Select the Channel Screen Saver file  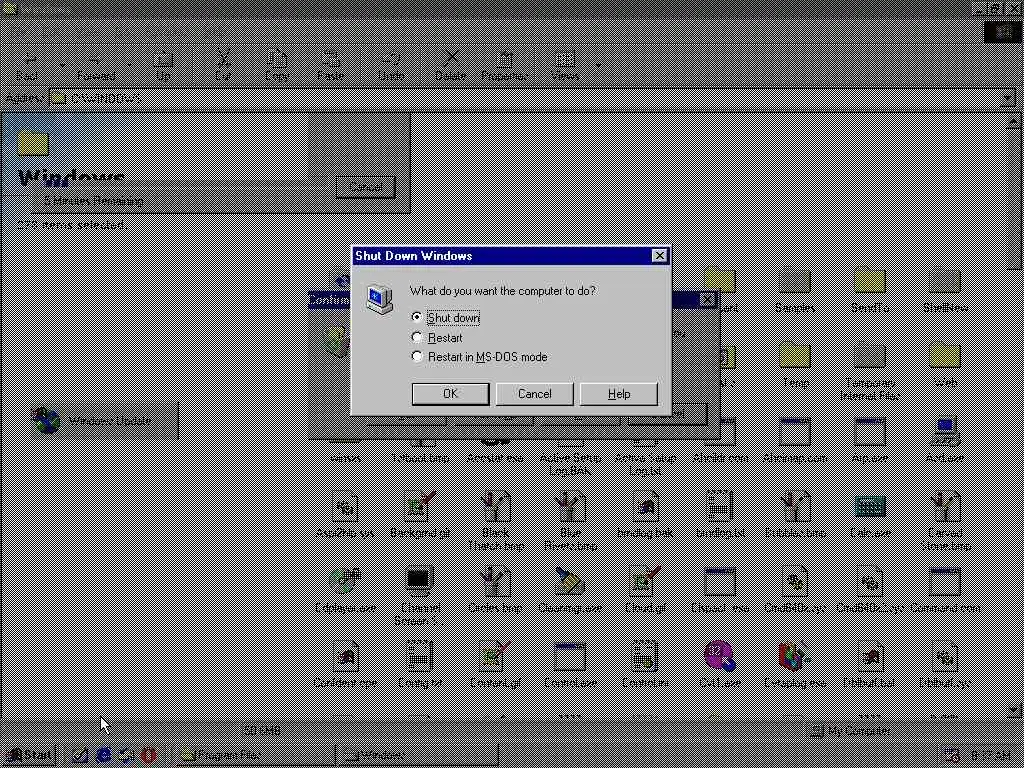[x=420, y=596]
